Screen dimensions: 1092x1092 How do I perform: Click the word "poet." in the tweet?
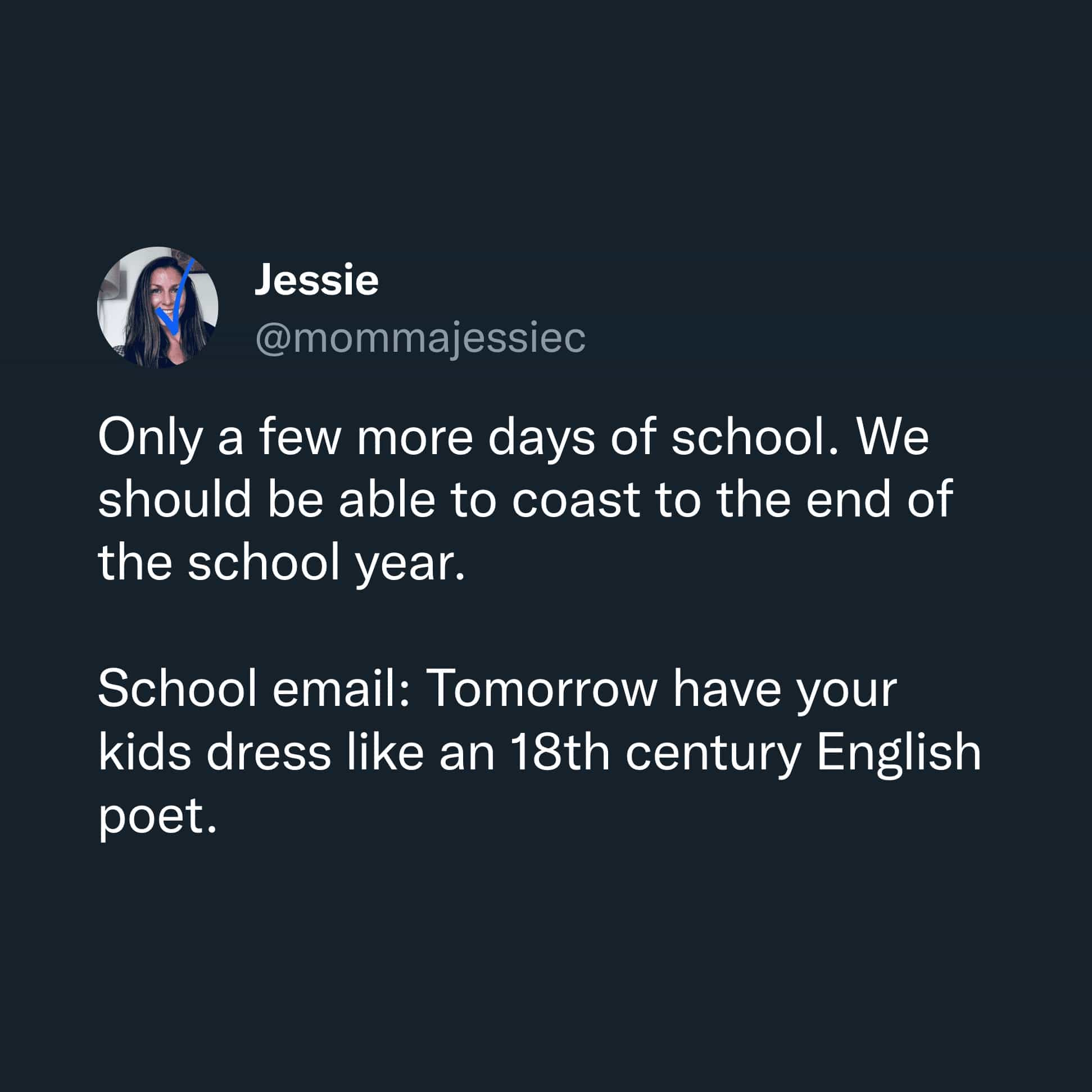click(158, 815)
